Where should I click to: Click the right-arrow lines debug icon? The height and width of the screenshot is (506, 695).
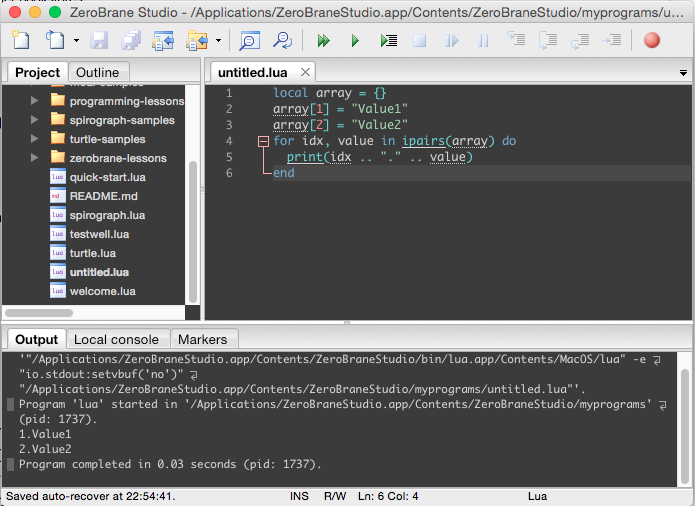[x=612, y=40]
